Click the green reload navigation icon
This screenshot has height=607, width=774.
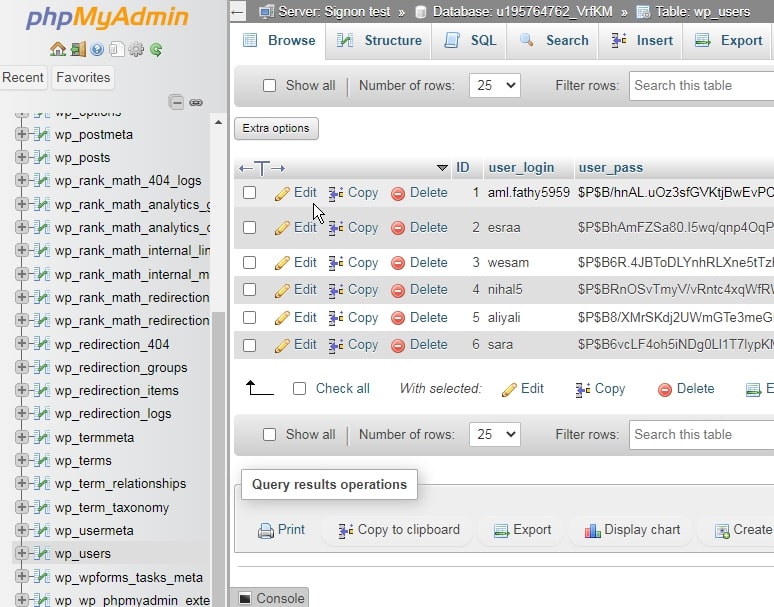156,49
